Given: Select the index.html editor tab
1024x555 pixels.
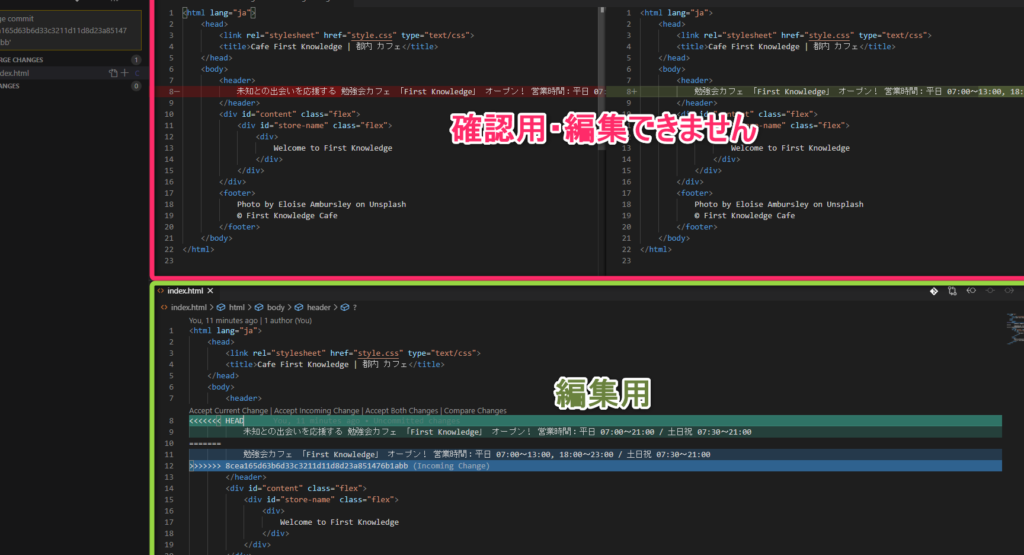Looking at the screenshot, I should coord(185,290).
